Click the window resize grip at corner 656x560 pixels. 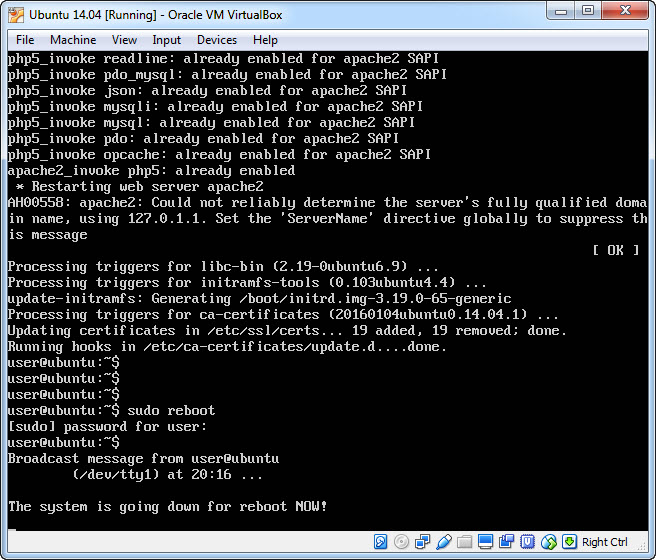point(642,546)
